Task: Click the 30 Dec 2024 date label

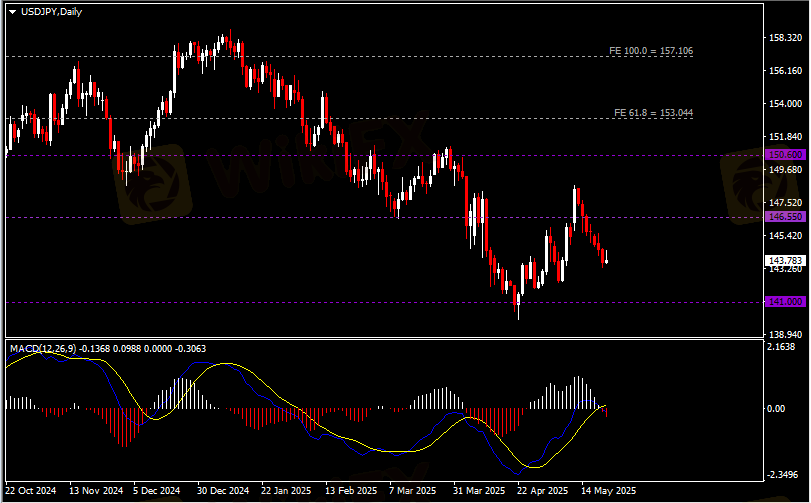Action: tap(222, 490)
